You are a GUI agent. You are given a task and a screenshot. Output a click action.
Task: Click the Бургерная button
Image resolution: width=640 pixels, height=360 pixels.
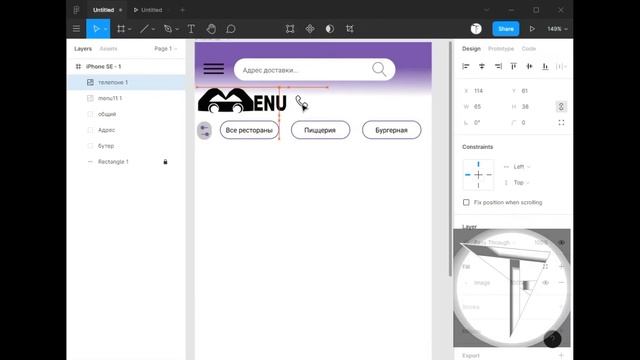(x=391, y=130)
